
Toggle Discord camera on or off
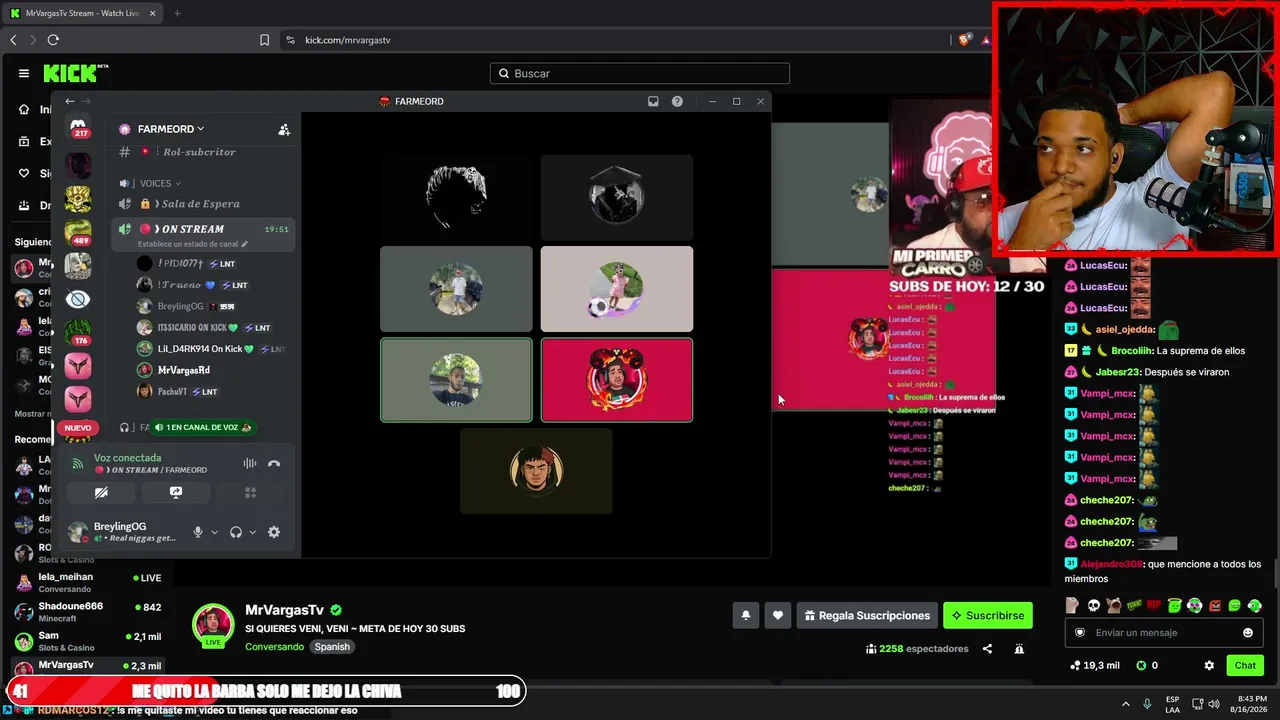click(x=101, y=492)
